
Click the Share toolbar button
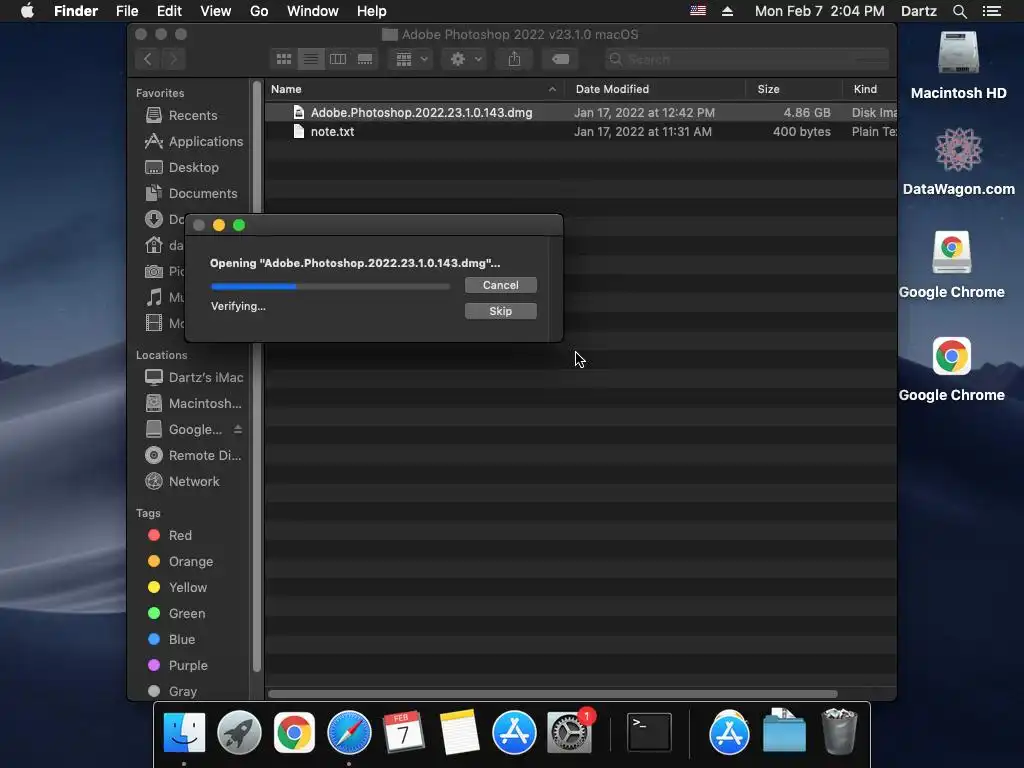pos(514,59)
